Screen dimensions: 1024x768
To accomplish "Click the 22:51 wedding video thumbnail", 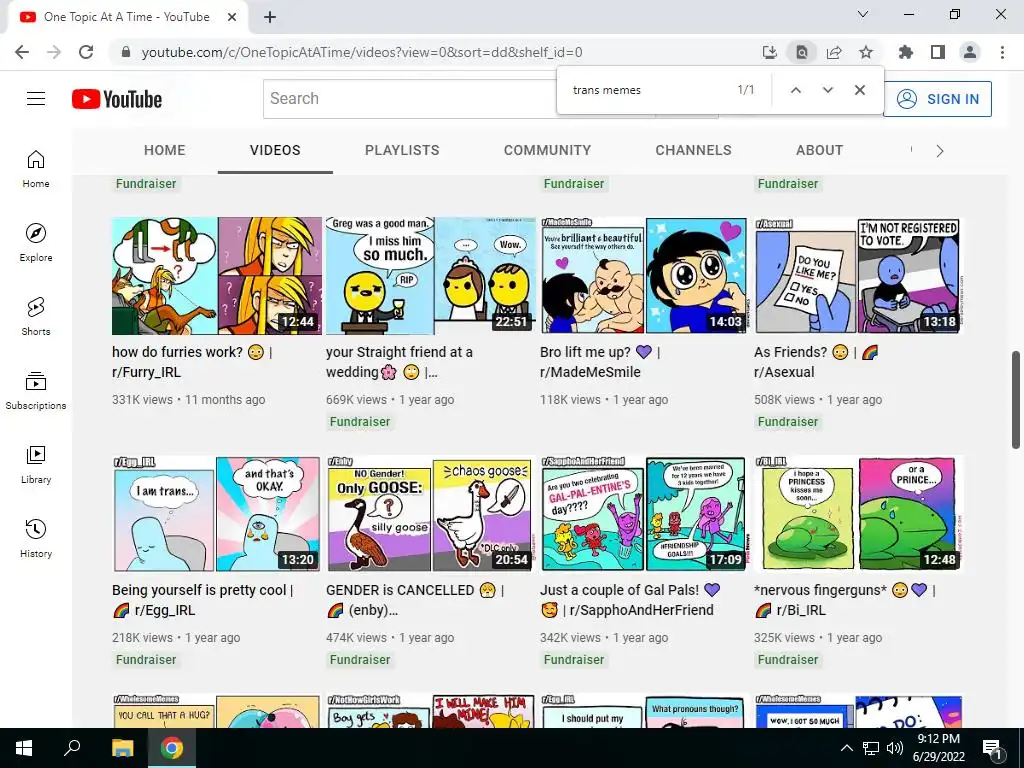I will coord(431,276).
